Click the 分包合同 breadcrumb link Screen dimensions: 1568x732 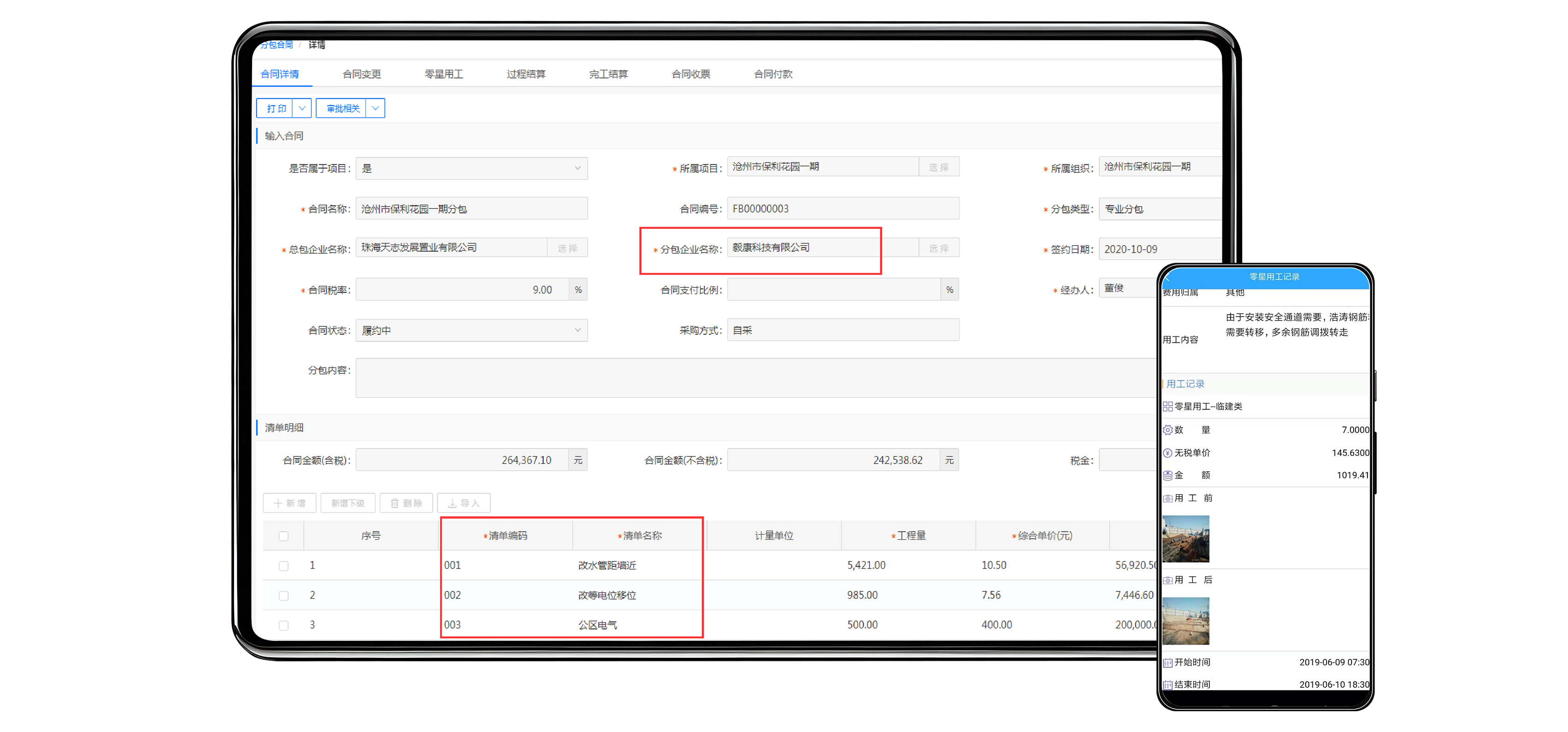(x=277, y=44)
